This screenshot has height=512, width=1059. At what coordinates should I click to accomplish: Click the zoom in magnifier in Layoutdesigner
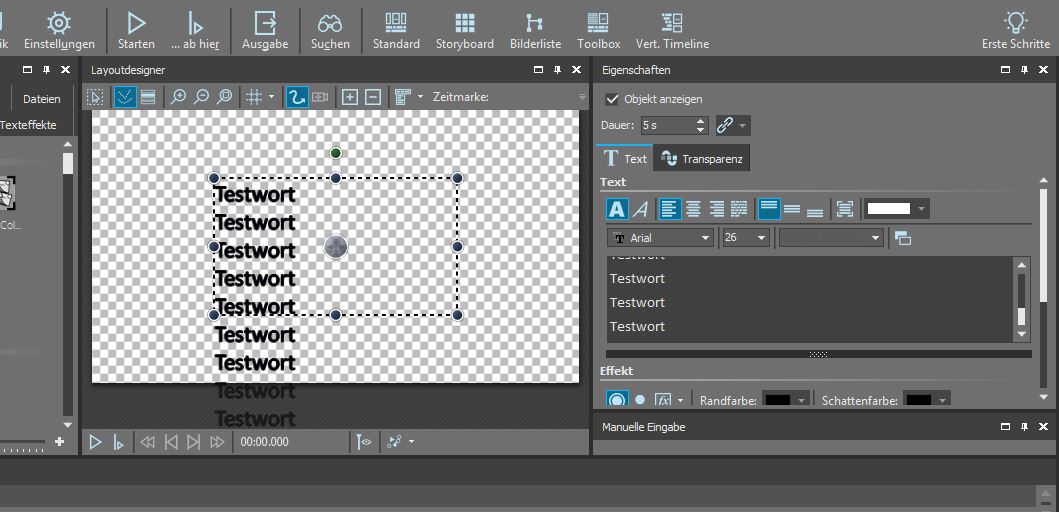pos(179,97)
